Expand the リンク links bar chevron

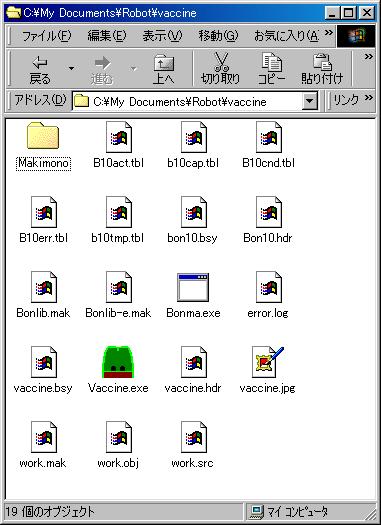368,97
